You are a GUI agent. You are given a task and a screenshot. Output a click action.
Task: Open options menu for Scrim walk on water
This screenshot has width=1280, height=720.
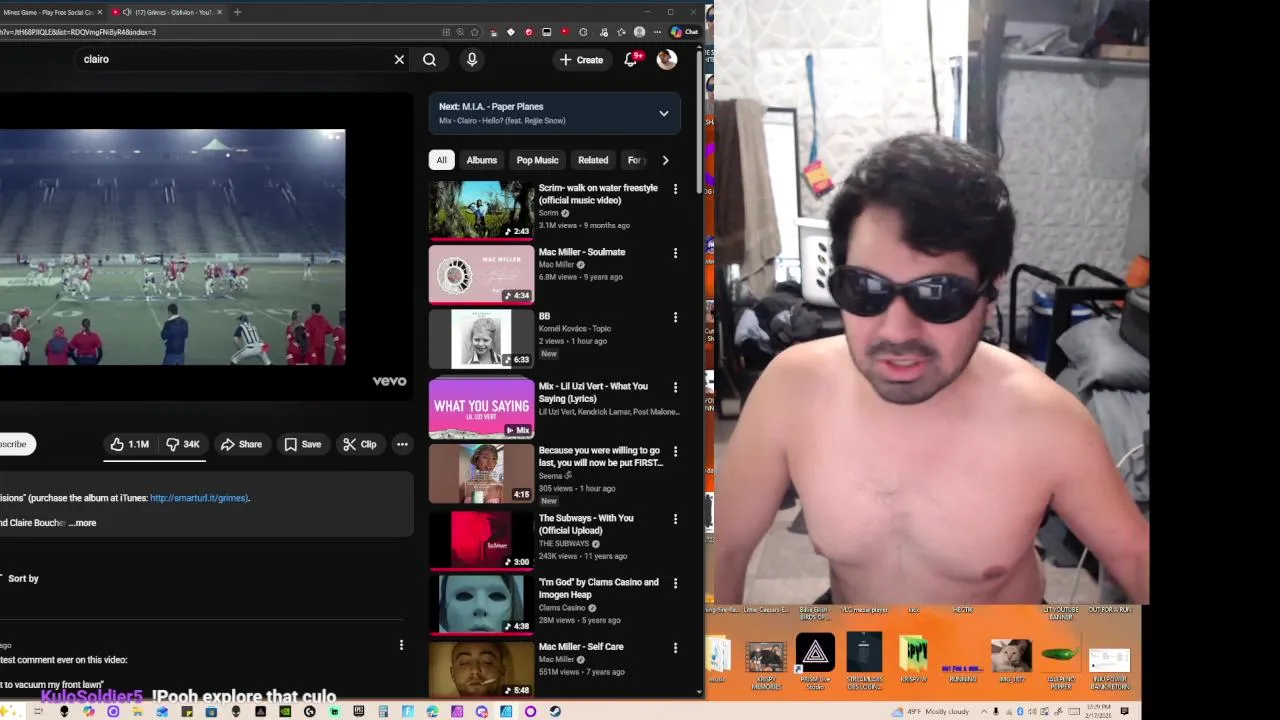coord(675,189)
